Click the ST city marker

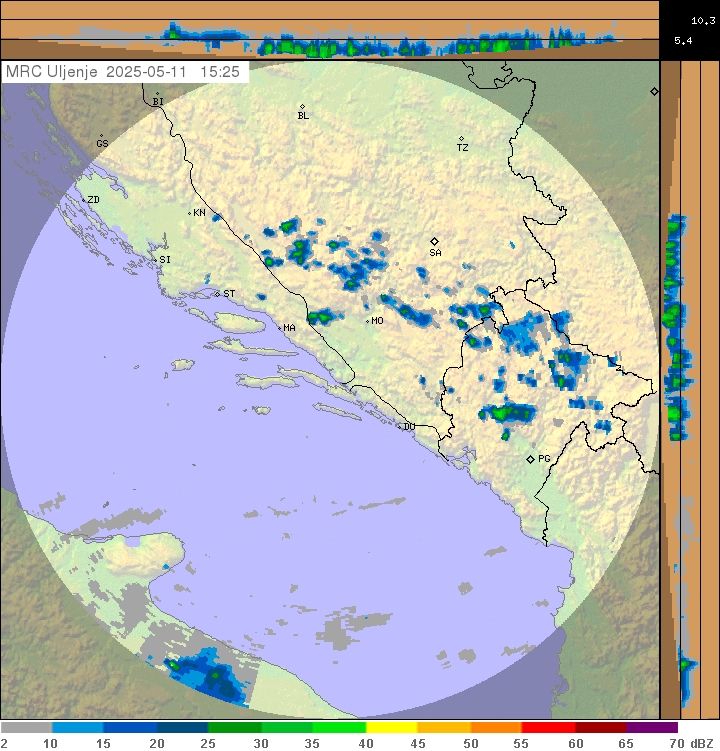coord(217,294)
